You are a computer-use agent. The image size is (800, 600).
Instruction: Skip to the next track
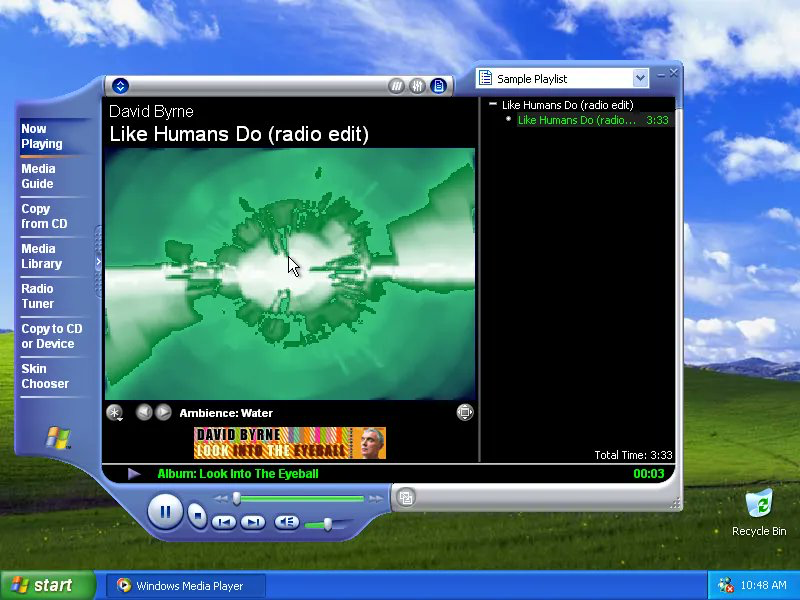click(253, 522)
